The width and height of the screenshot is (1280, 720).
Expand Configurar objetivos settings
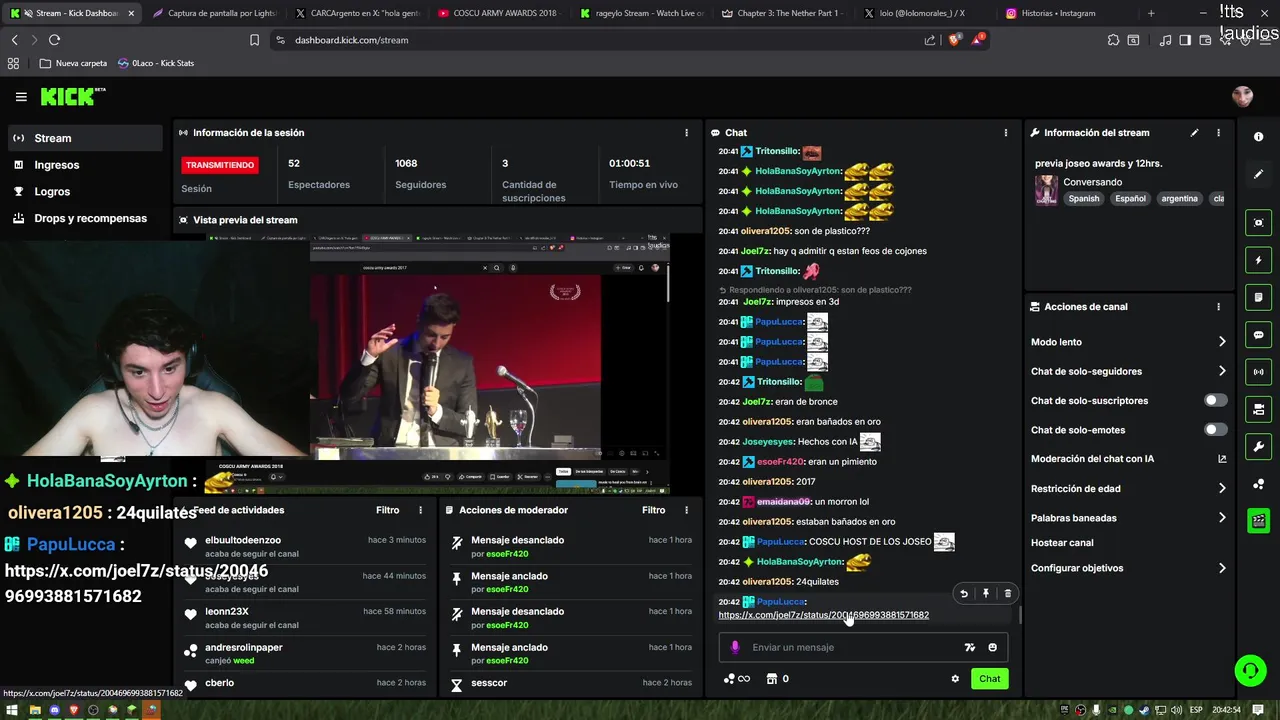pos(1222,568)
